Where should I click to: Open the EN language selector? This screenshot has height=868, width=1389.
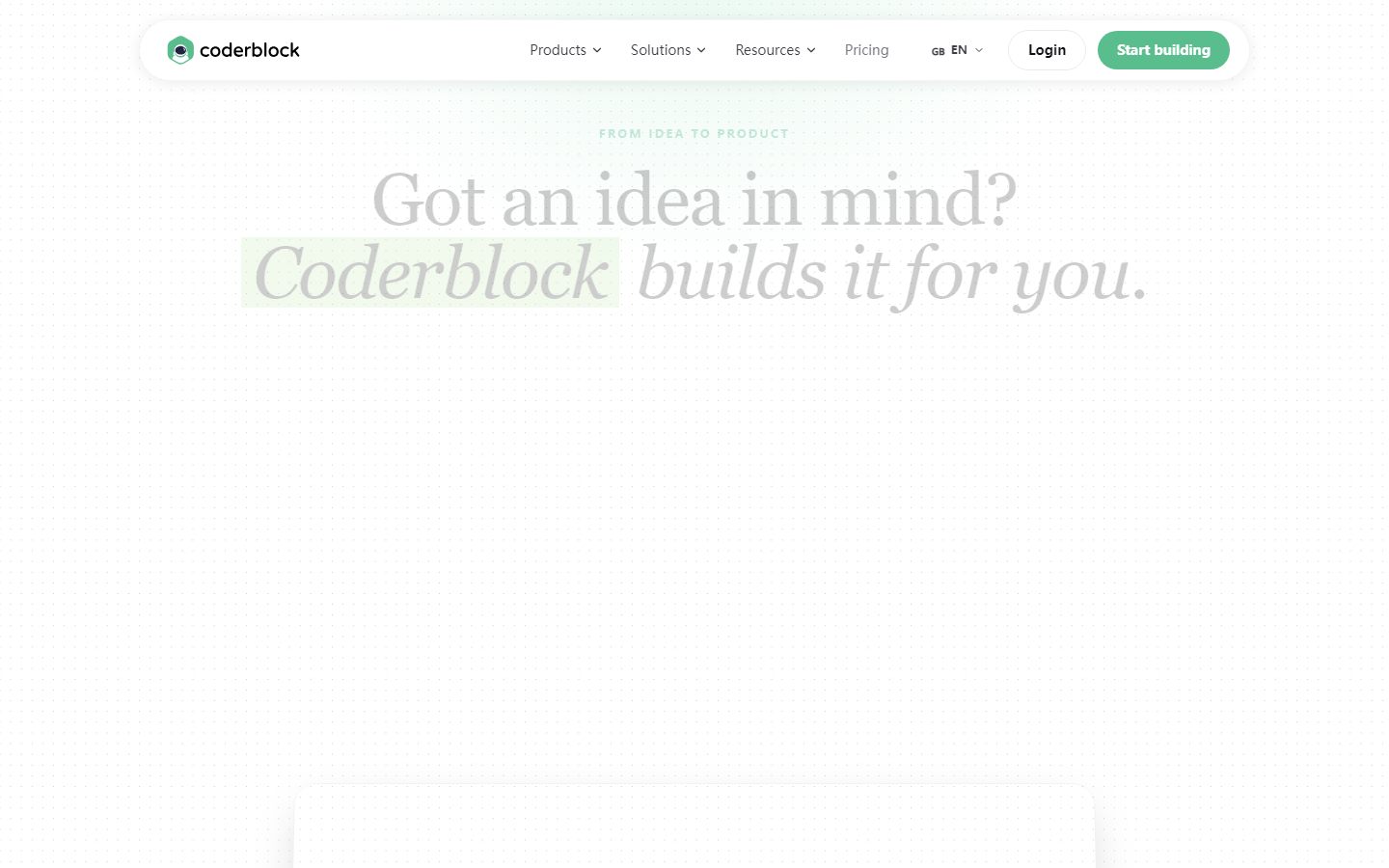[x=957, y=50]
